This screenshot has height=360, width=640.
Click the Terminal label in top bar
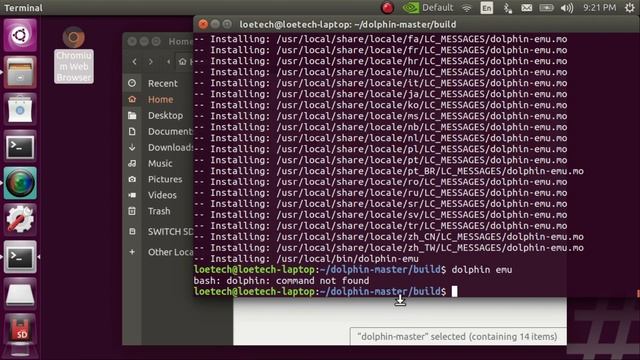coord(23,8)
